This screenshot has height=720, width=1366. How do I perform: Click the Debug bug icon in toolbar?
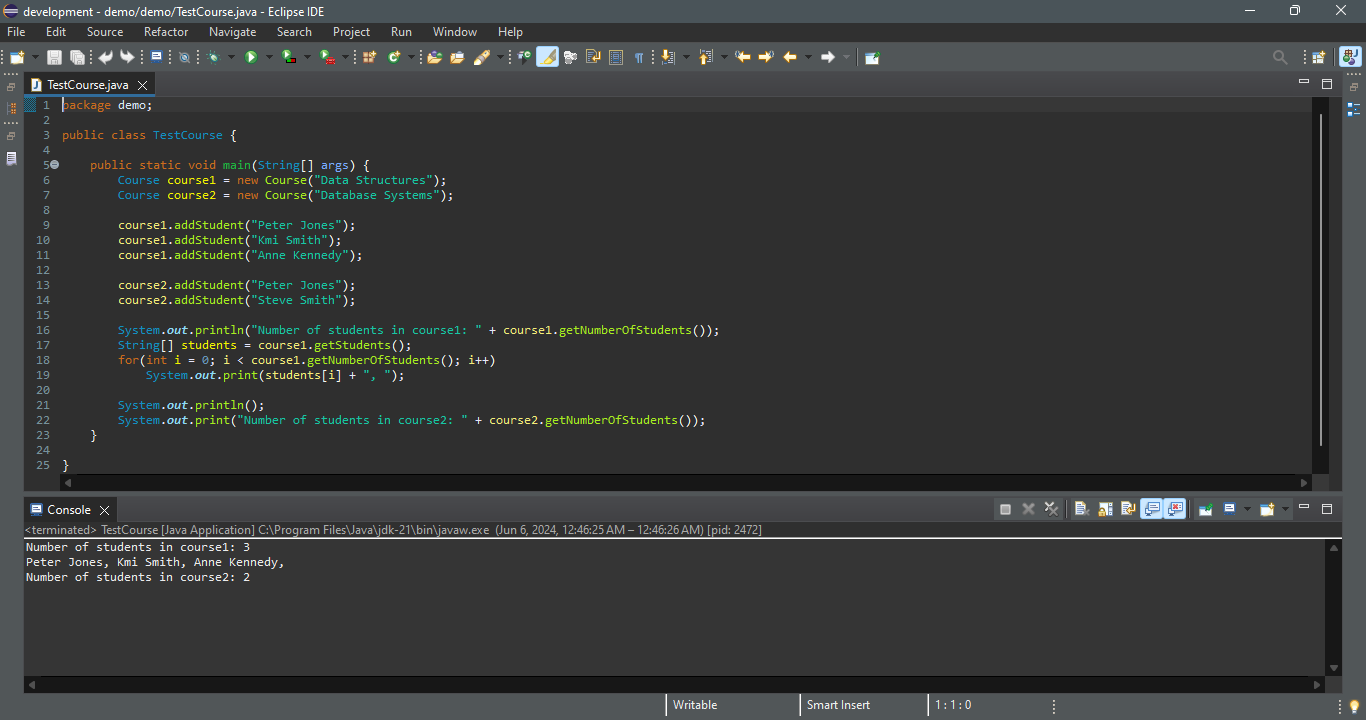pyautogui.click(x=213, y=57)
